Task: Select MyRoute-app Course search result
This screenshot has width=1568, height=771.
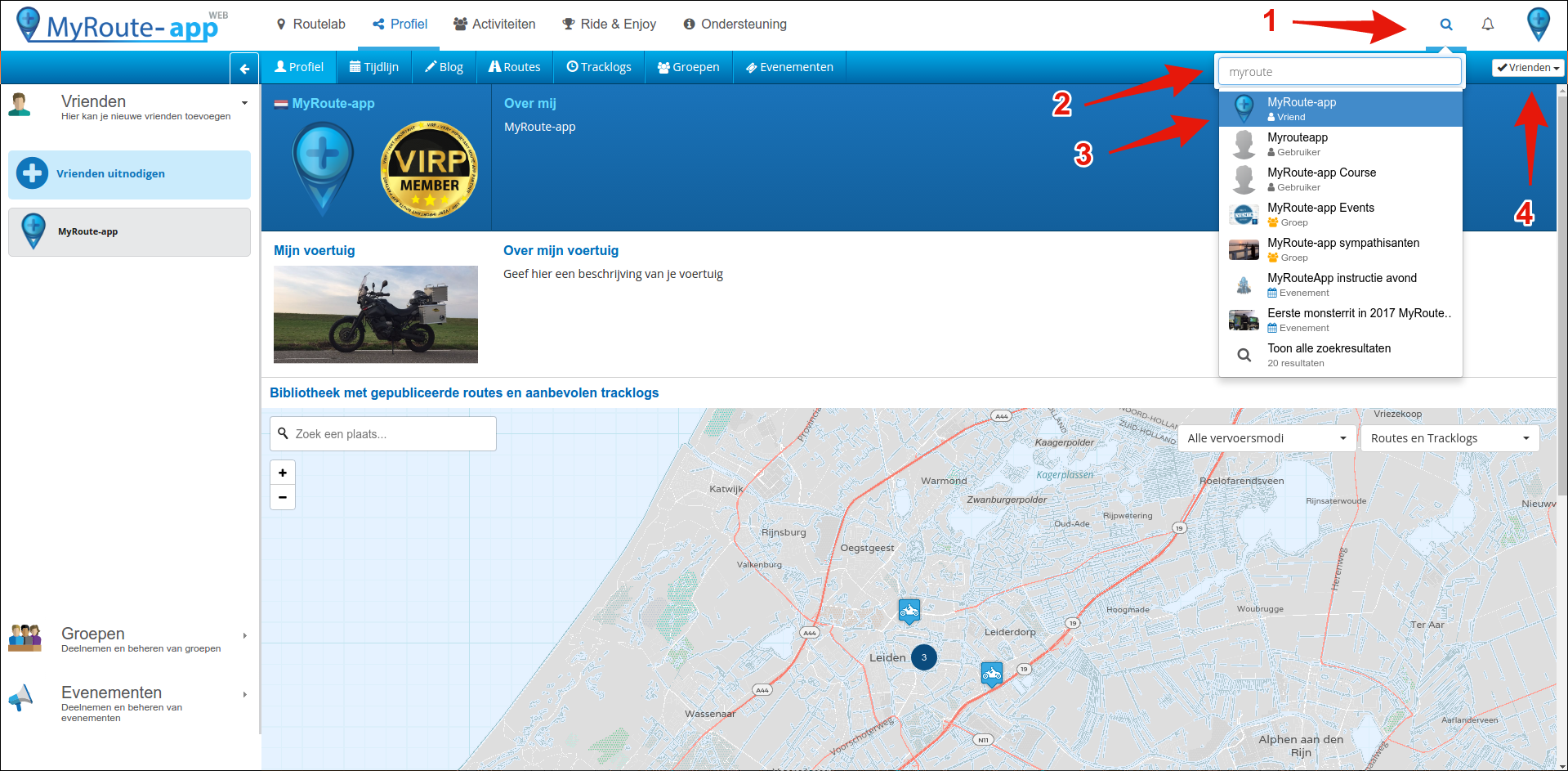Action: 1340,179
